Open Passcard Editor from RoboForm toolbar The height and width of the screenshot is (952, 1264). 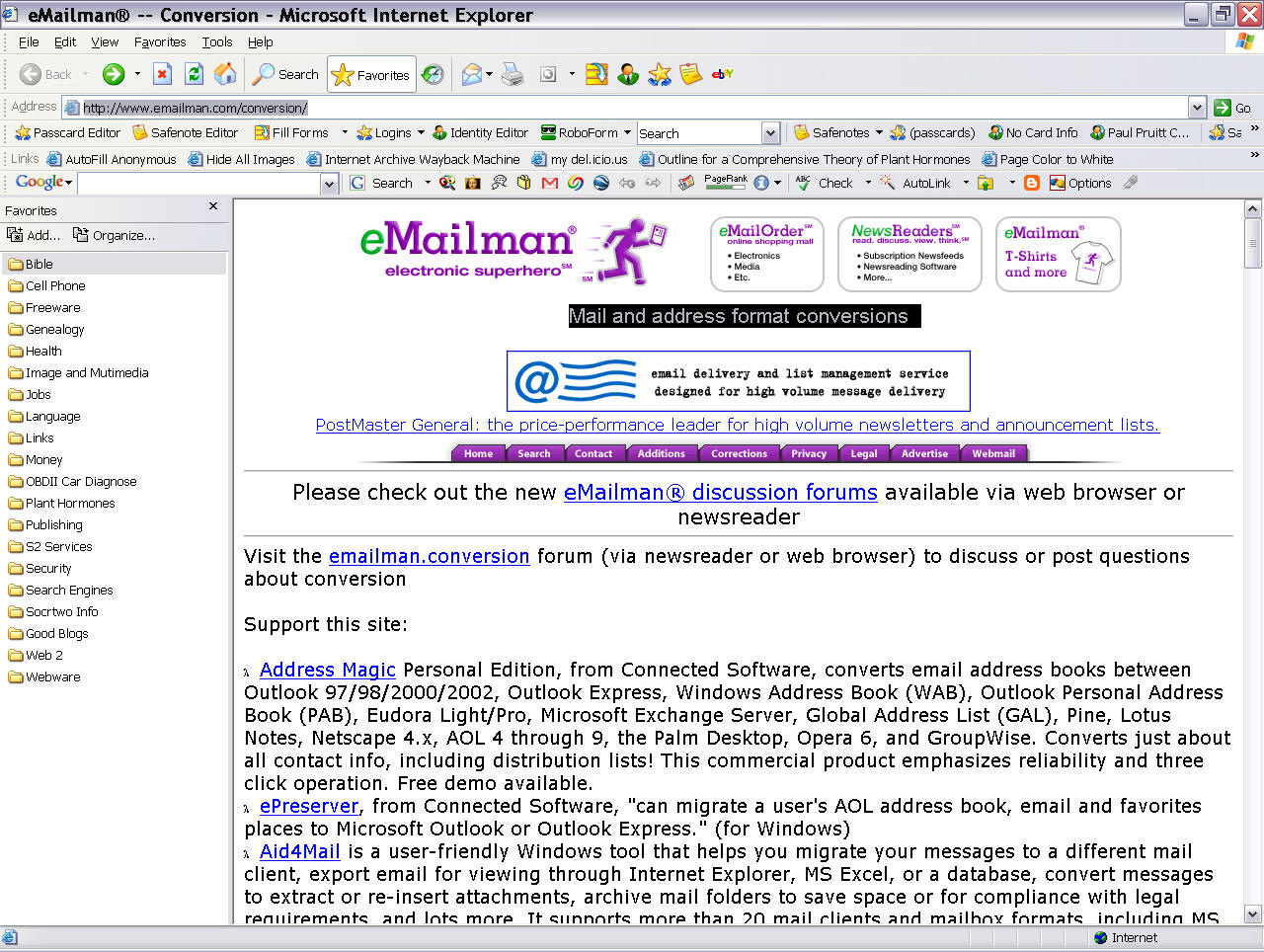point(68,132)
